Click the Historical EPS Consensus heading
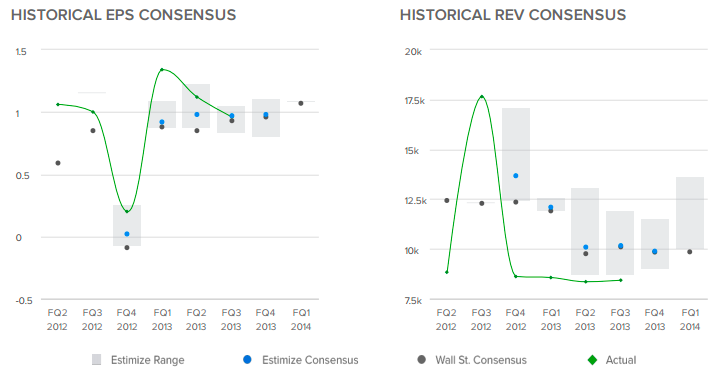The image size is (709, 372). 123,15
